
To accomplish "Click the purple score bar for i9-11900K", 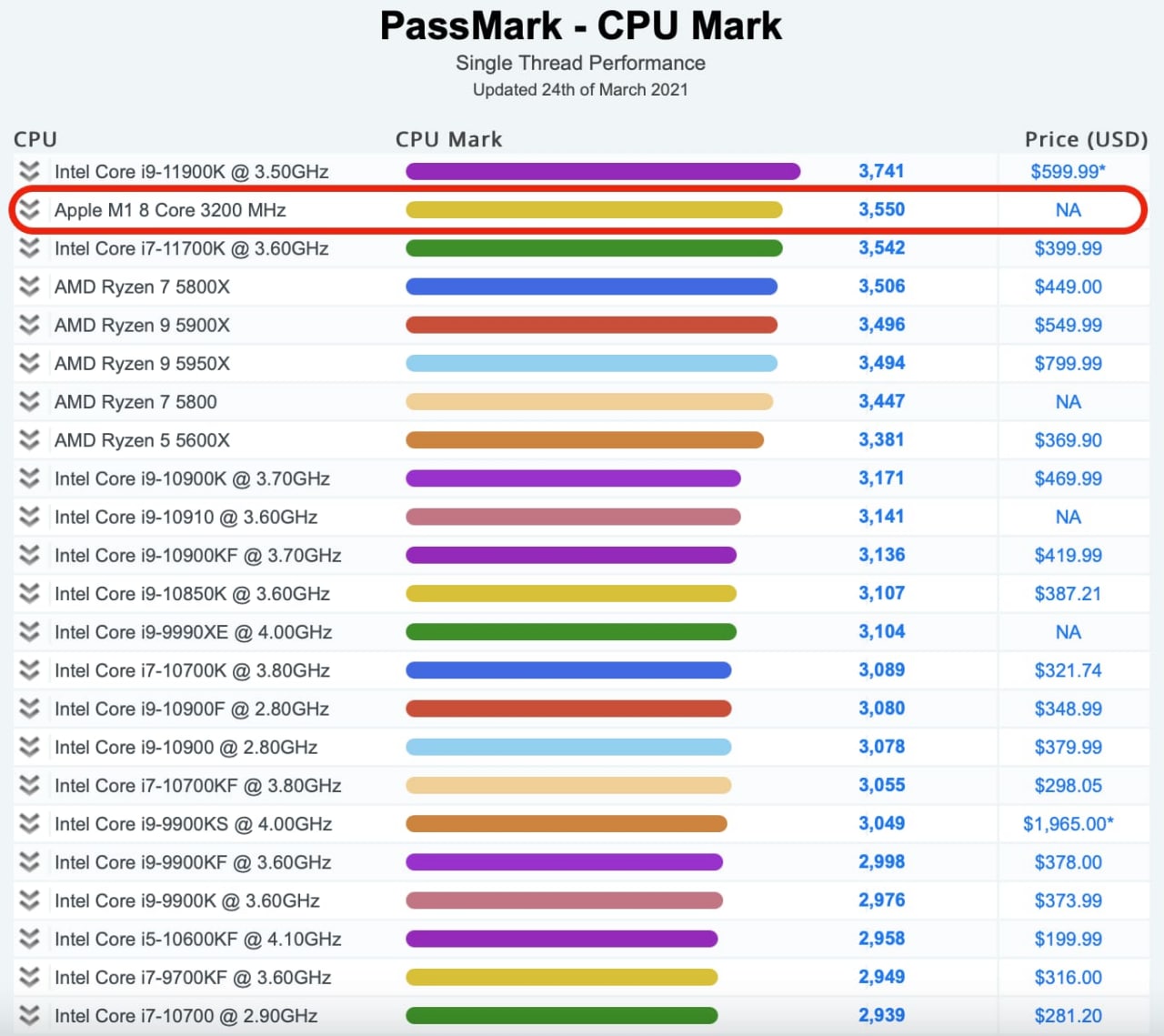I will pyautogui.click(x=603, y=171).
